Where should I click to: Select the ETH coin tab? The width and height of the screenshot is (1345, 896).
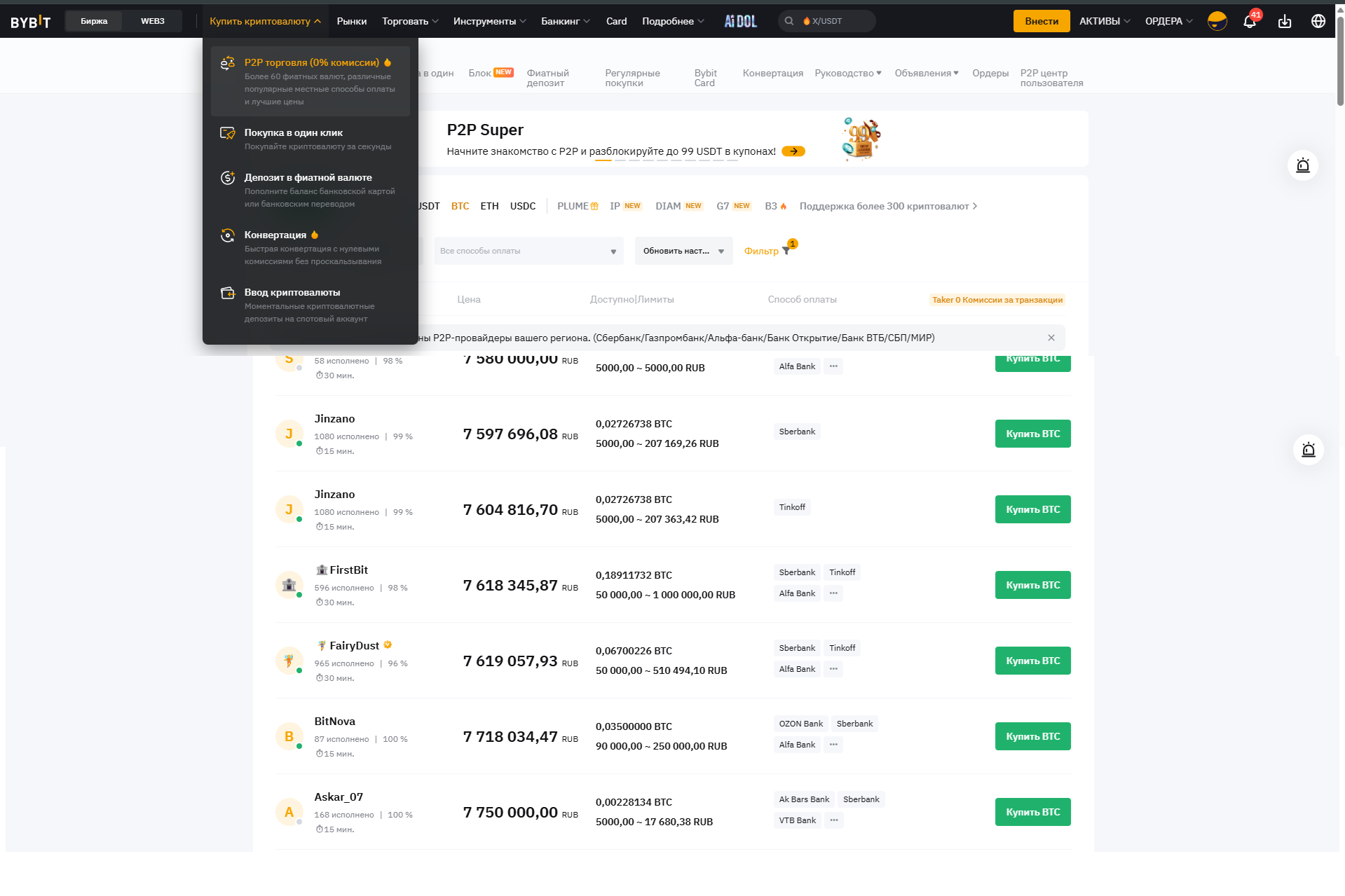(489, 206)
